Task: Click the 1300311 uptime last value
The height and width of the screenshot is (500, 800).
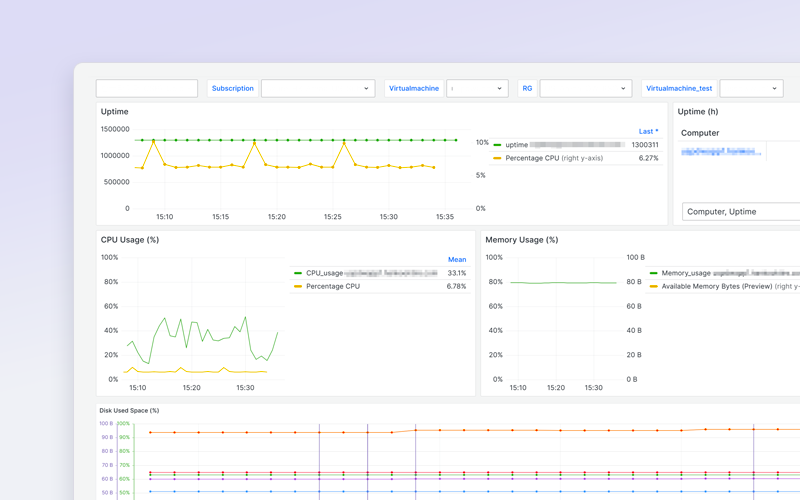Action: coord(645,145)
